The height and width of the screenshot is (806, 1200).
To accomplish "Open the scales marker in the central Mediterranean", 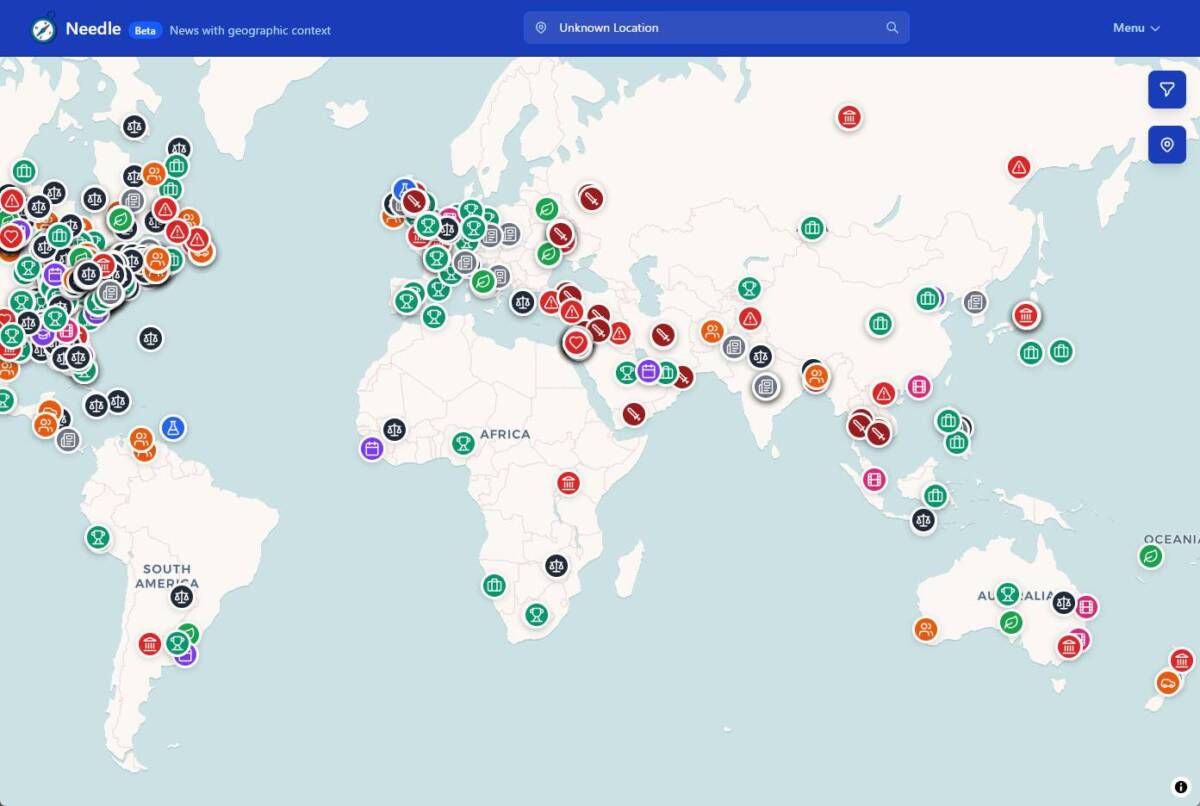I will tap(523, 301).
